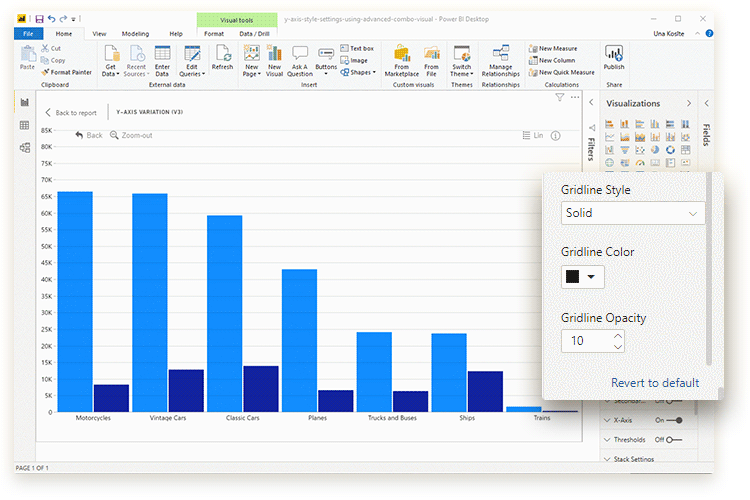Open Manage Relationships

click(x=501, y=61)
